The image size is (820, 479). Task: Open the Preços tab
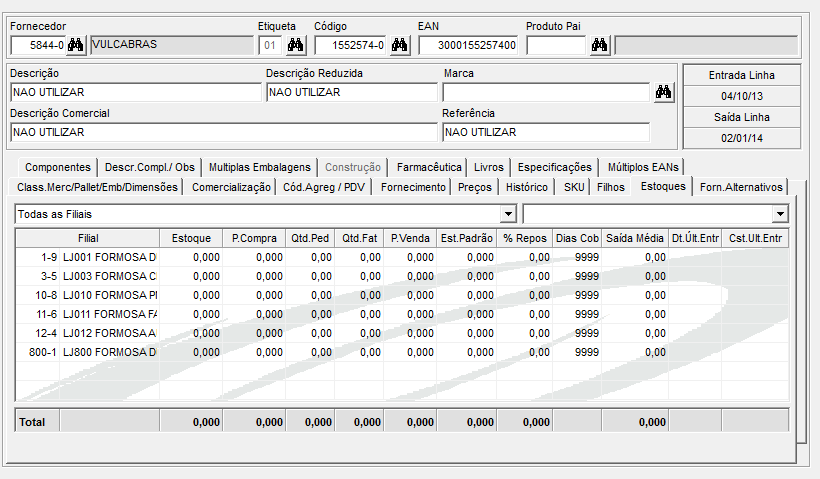[475, 187]
